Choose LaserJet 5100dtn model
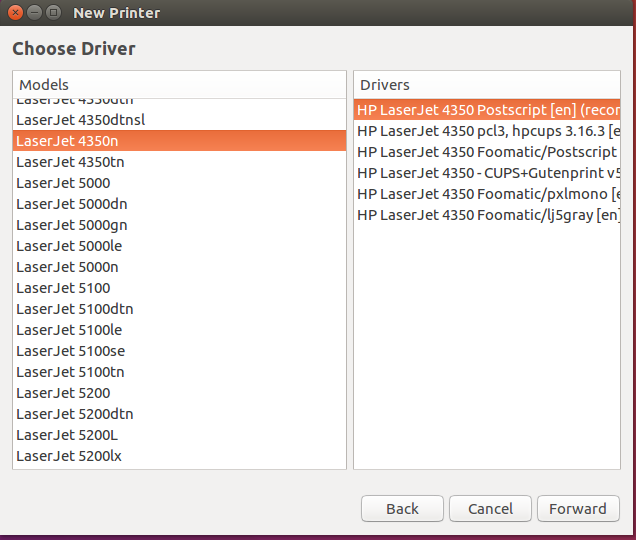The height and width of the screenshot is (540, 636). point(179,309)
